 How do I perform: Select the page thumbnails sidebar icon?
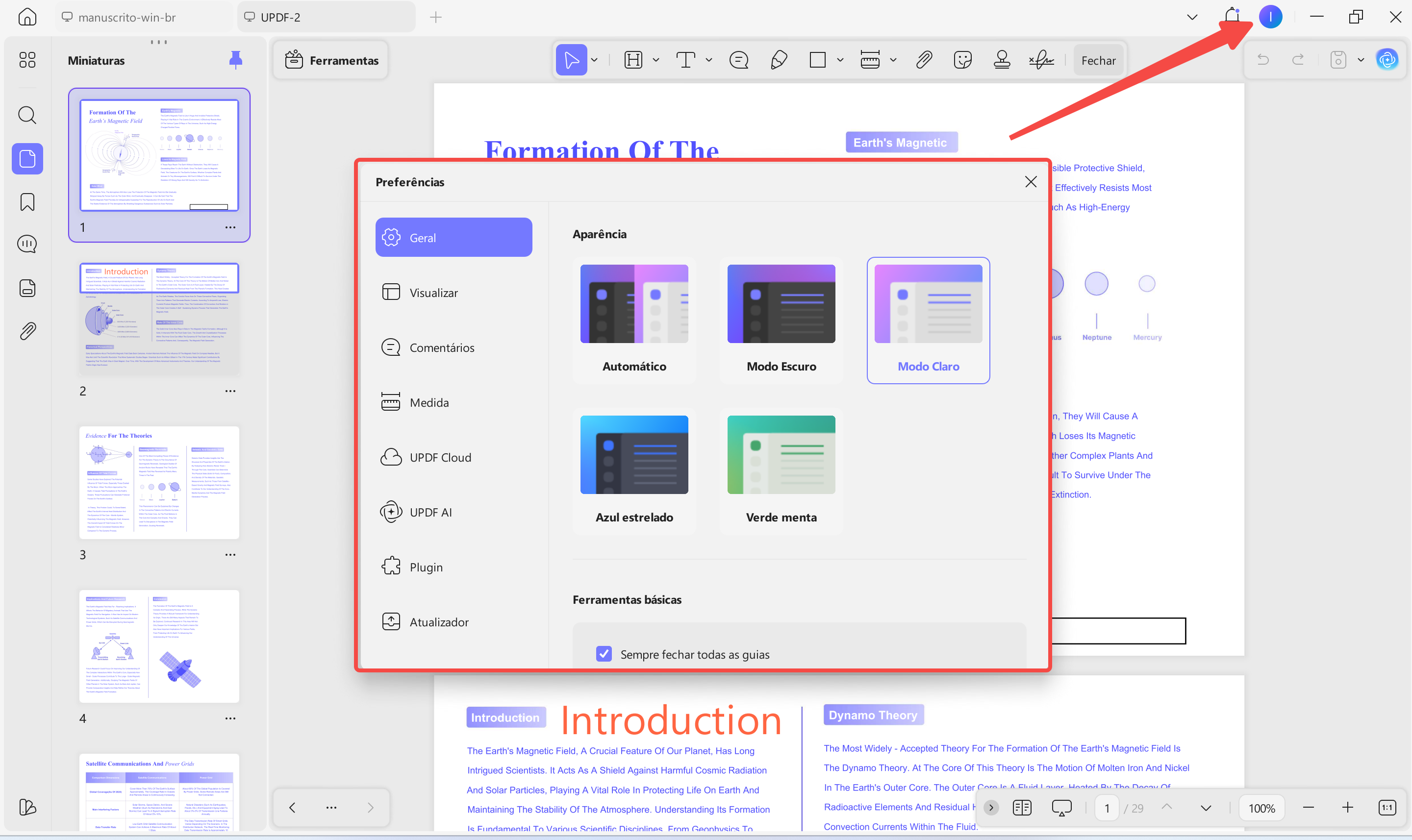(27, 158)
